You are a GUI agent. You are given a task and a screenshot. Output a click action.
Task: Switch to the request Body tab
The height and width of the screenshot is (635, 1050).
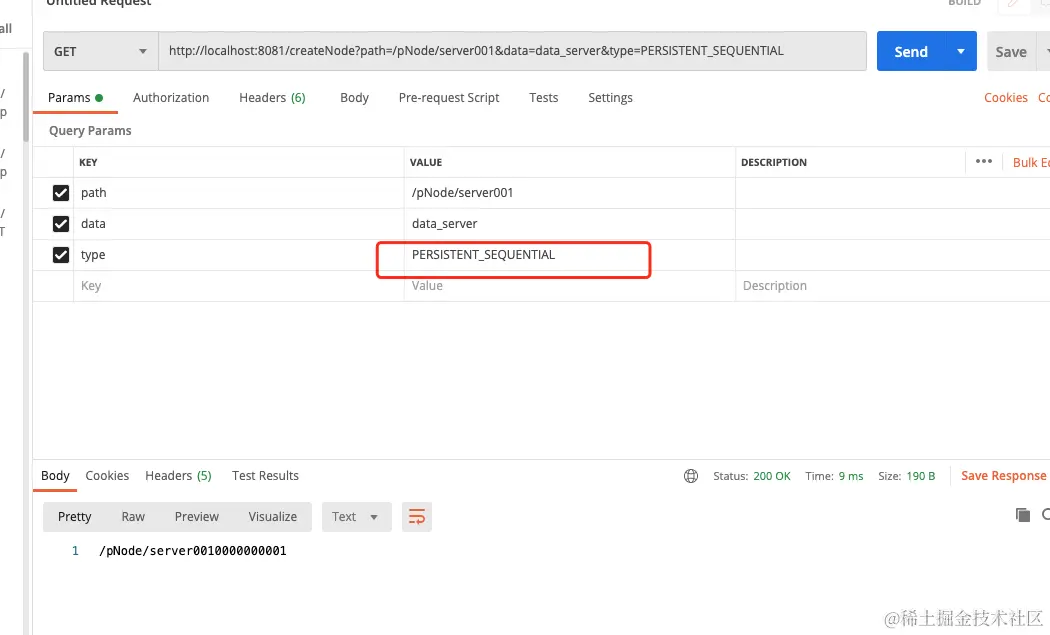(x=354, y=98)
